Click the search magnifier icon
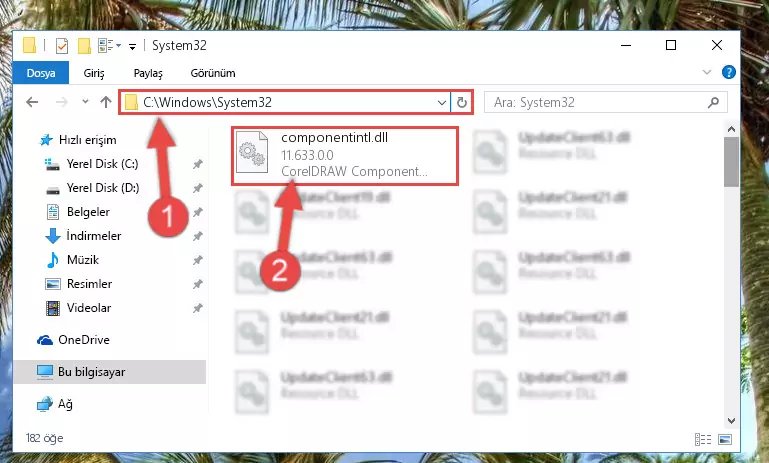The image size is (769, 463). [x=714, y=102]
